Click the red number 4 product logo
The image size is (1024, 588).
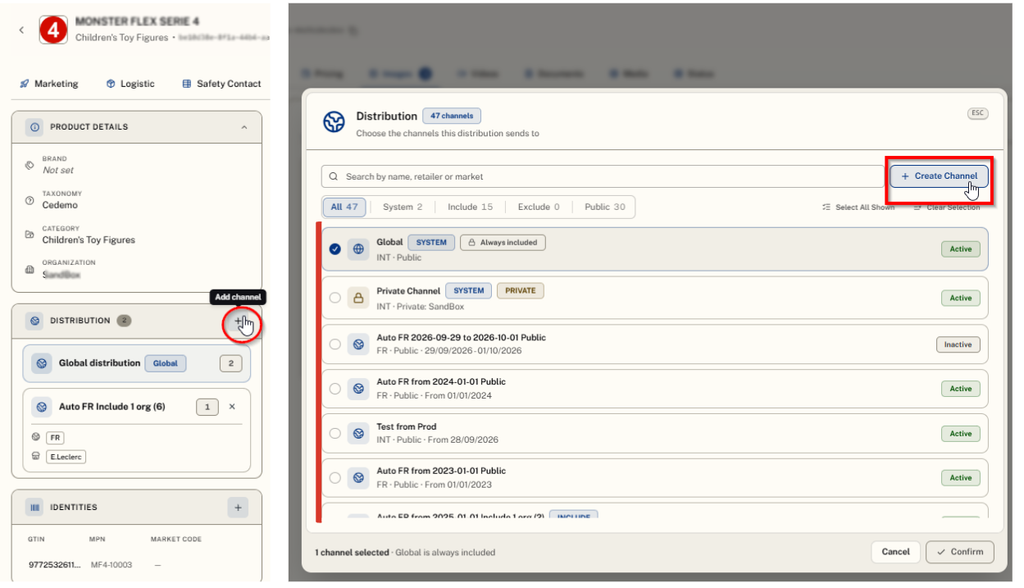click(x=53, y=30)
